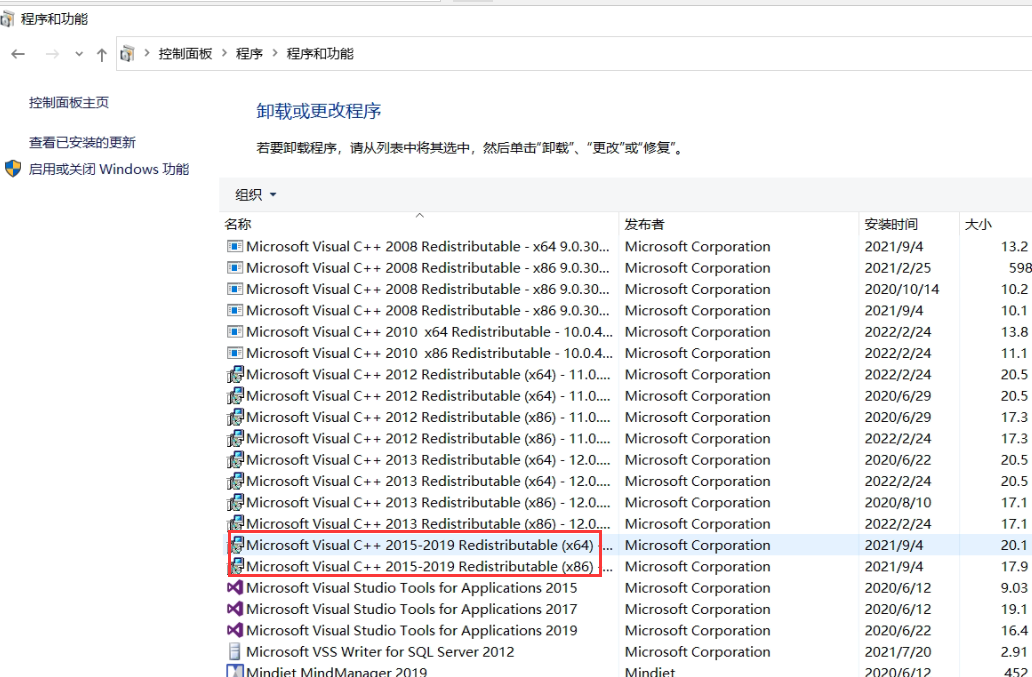Expand chevron after 控制面板 in breadcrumb

(x=224, y=54)
